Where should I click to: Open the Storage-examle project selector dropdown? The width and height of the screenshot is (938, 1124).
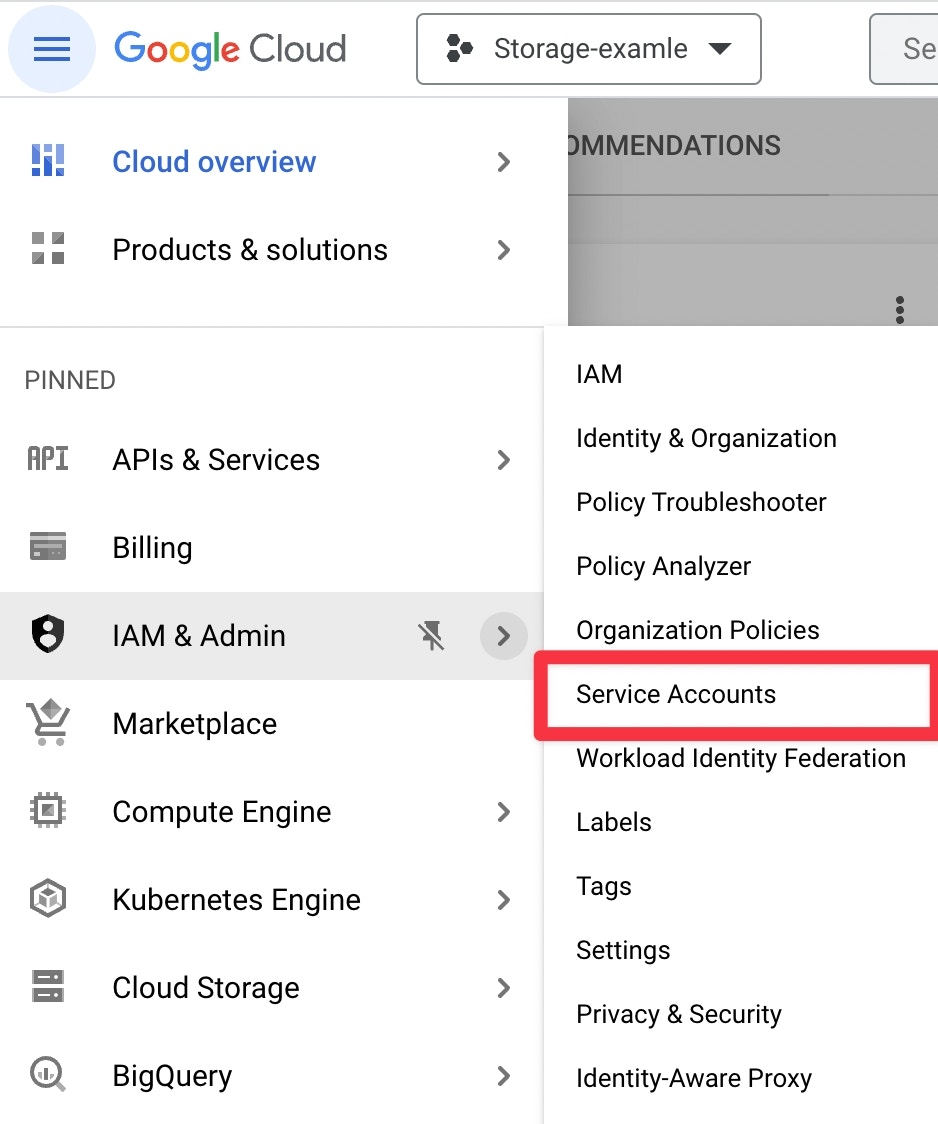(x=588, y=49)
